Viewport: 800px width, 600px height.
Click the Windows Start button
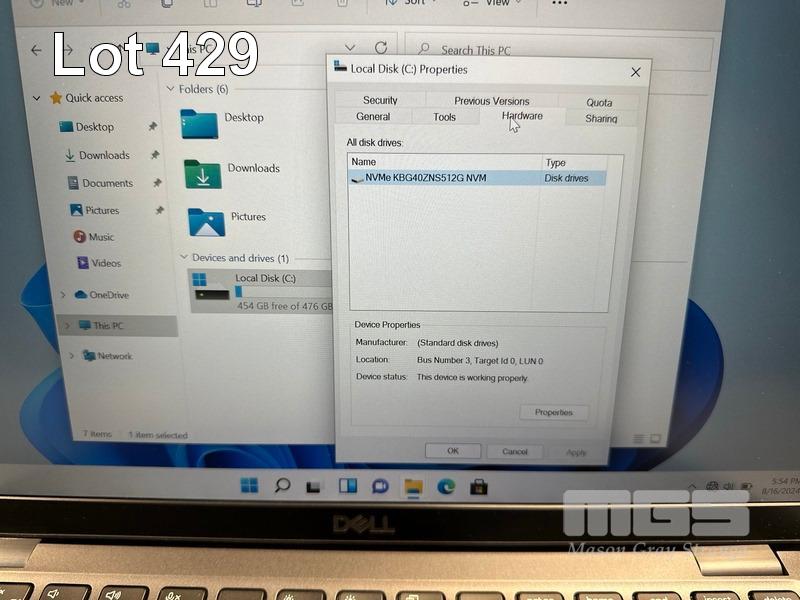[x=249, y=486]
